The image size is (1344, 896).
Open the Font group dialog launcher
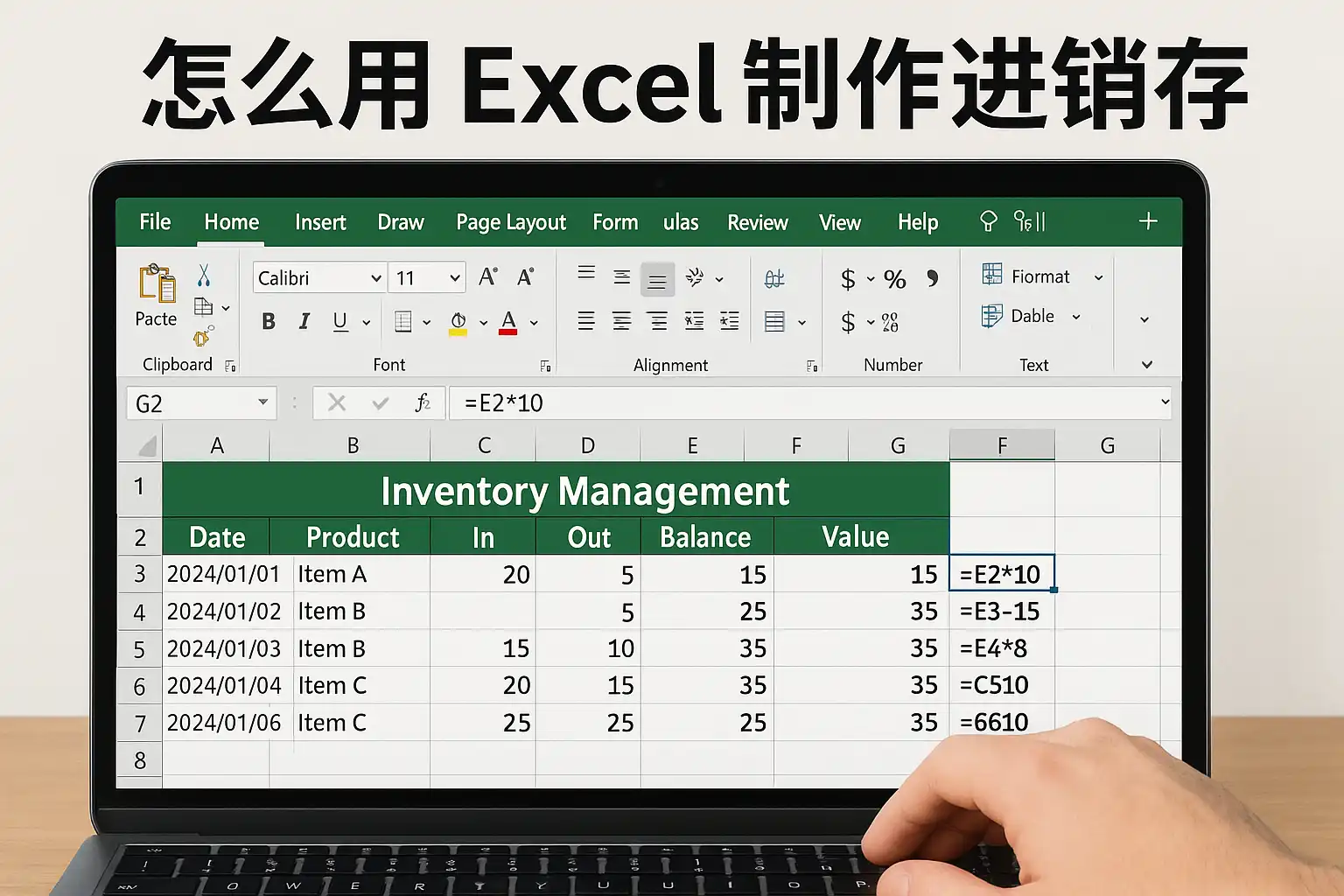point(545,366)
